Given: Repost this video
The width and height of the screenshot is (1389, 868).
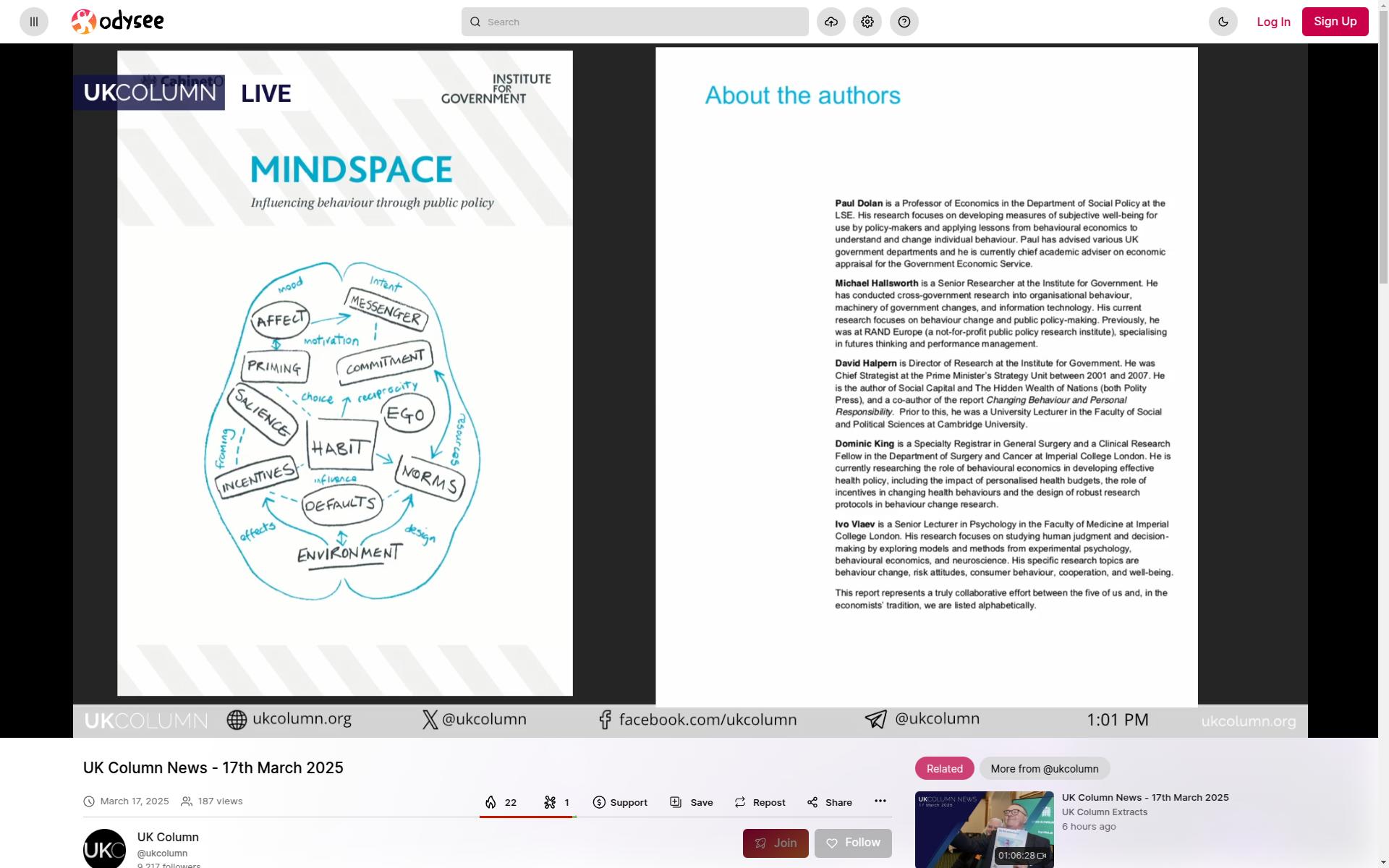Looking at the screenshot, I should pyautogui.click(x=760, y=802).
